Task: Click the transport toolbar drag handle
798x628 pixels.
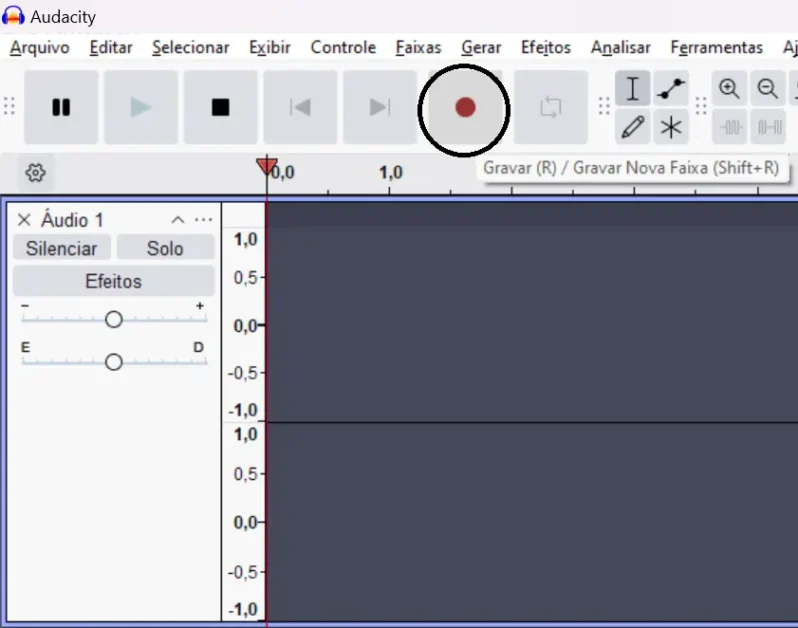Action: click(9, 106)
